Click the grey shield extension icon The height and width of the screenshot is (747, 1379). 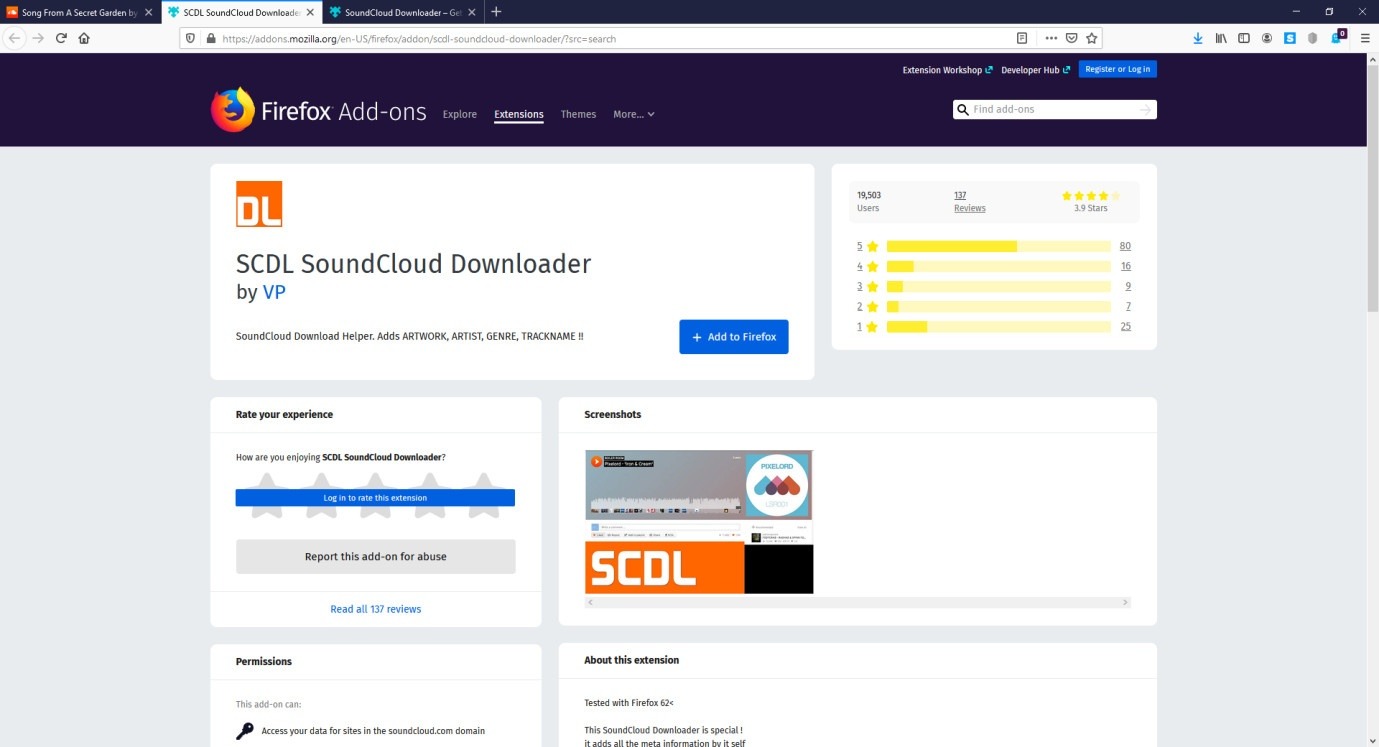coord(1313,38)
